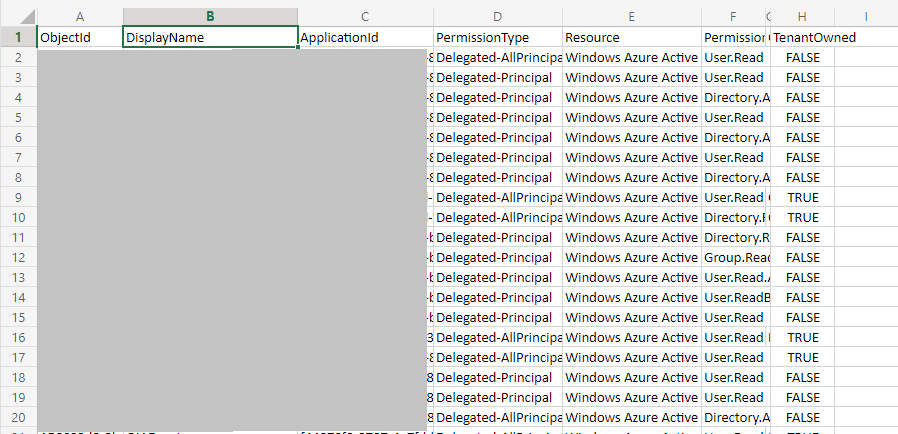Select row 9 header number
The height and width of the screenshot is (434, 898).
coord(18,198)
